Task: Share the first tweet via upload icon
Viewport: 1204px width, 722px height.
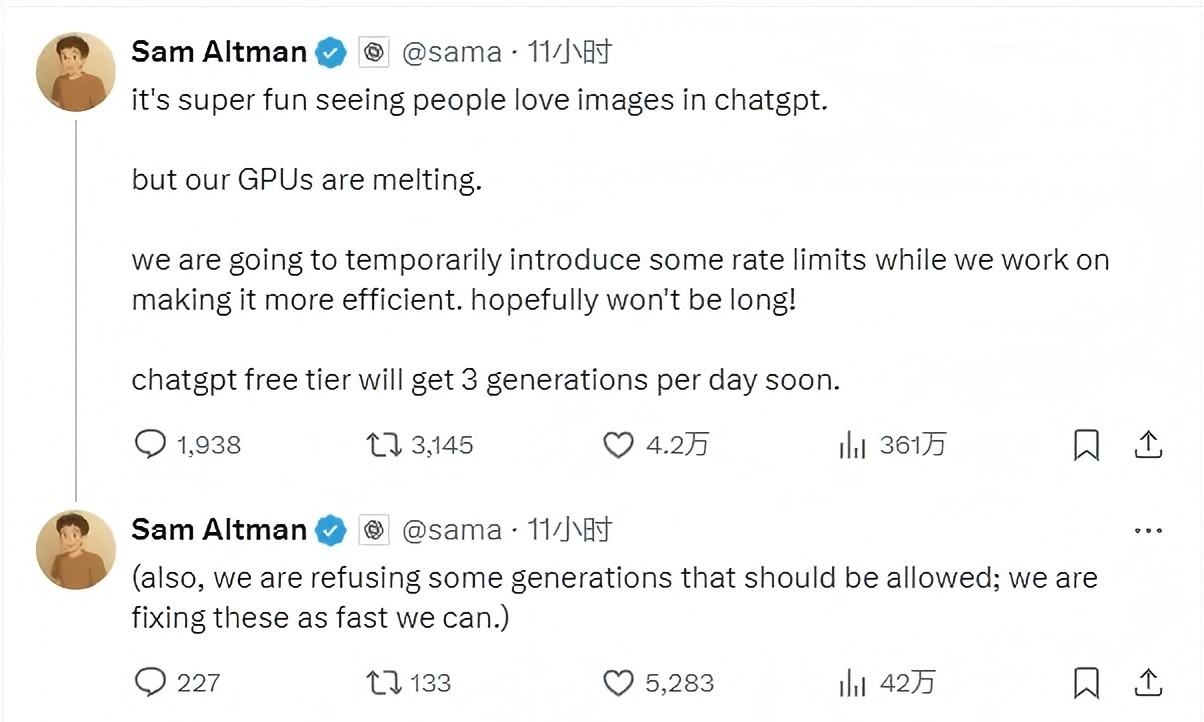Action: [x=1149, y=444]
